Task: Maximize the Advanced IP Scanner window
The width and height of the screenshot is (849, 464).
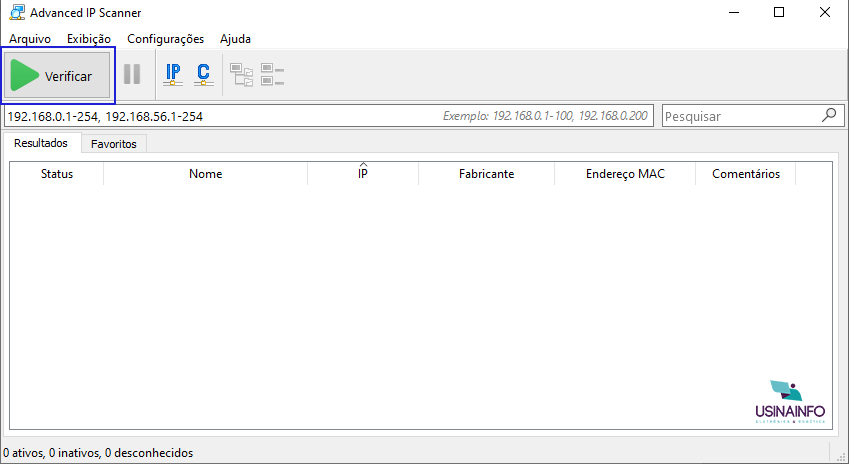Action: click(779, 12)
